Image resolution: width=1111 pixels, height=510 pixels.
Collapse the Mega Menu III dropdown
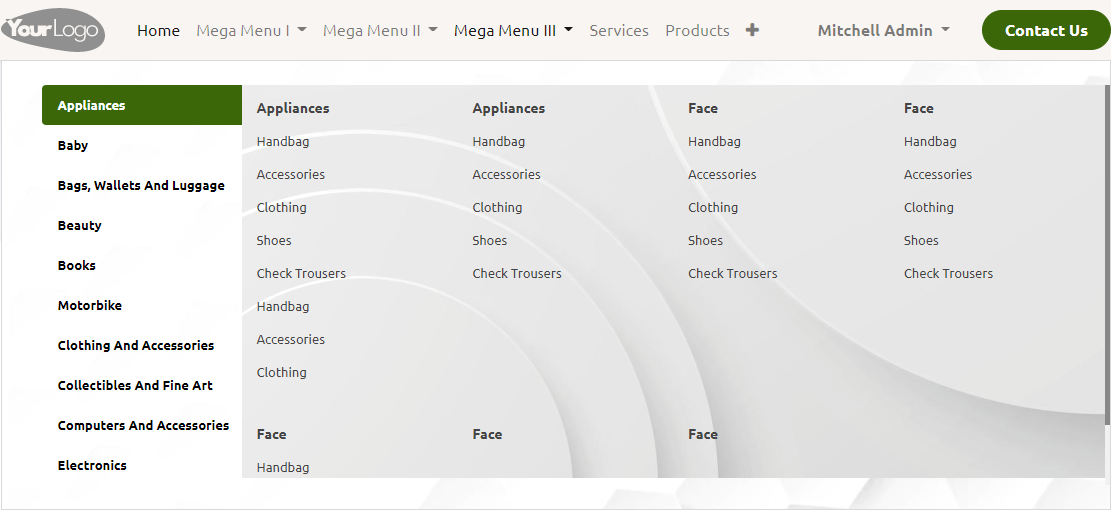coord(513,31)
